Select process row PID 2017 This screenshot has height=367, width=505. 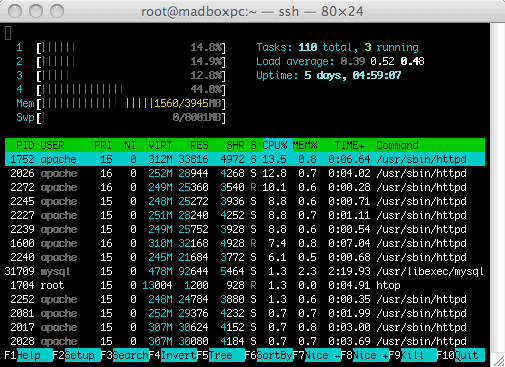(245, 327)
